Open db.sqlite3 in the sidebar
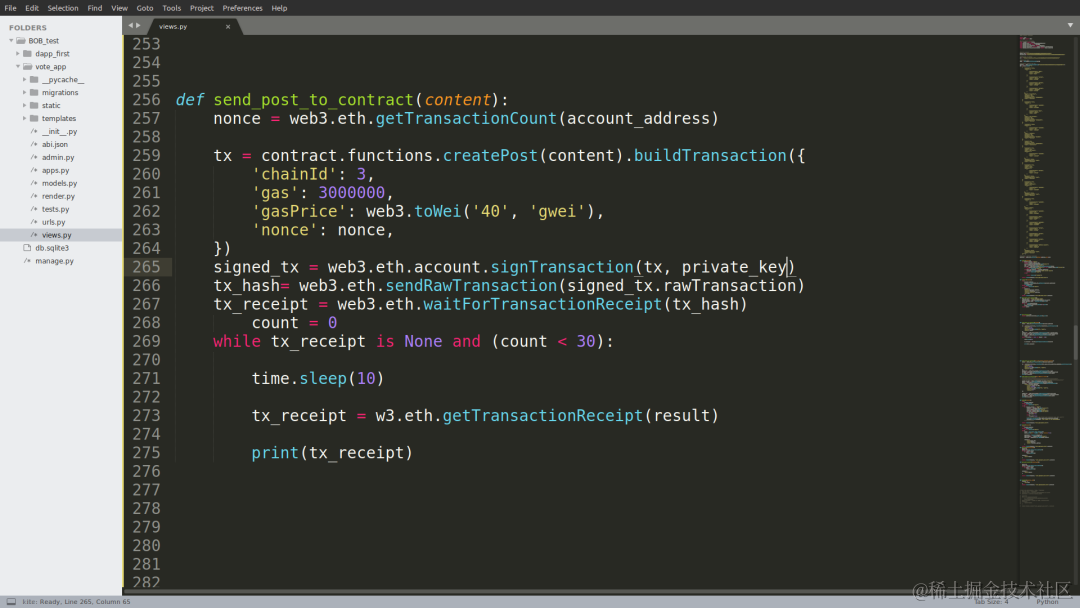Image resolution: width=1080 pixels, height=608 pixels. tap(52, 248)
